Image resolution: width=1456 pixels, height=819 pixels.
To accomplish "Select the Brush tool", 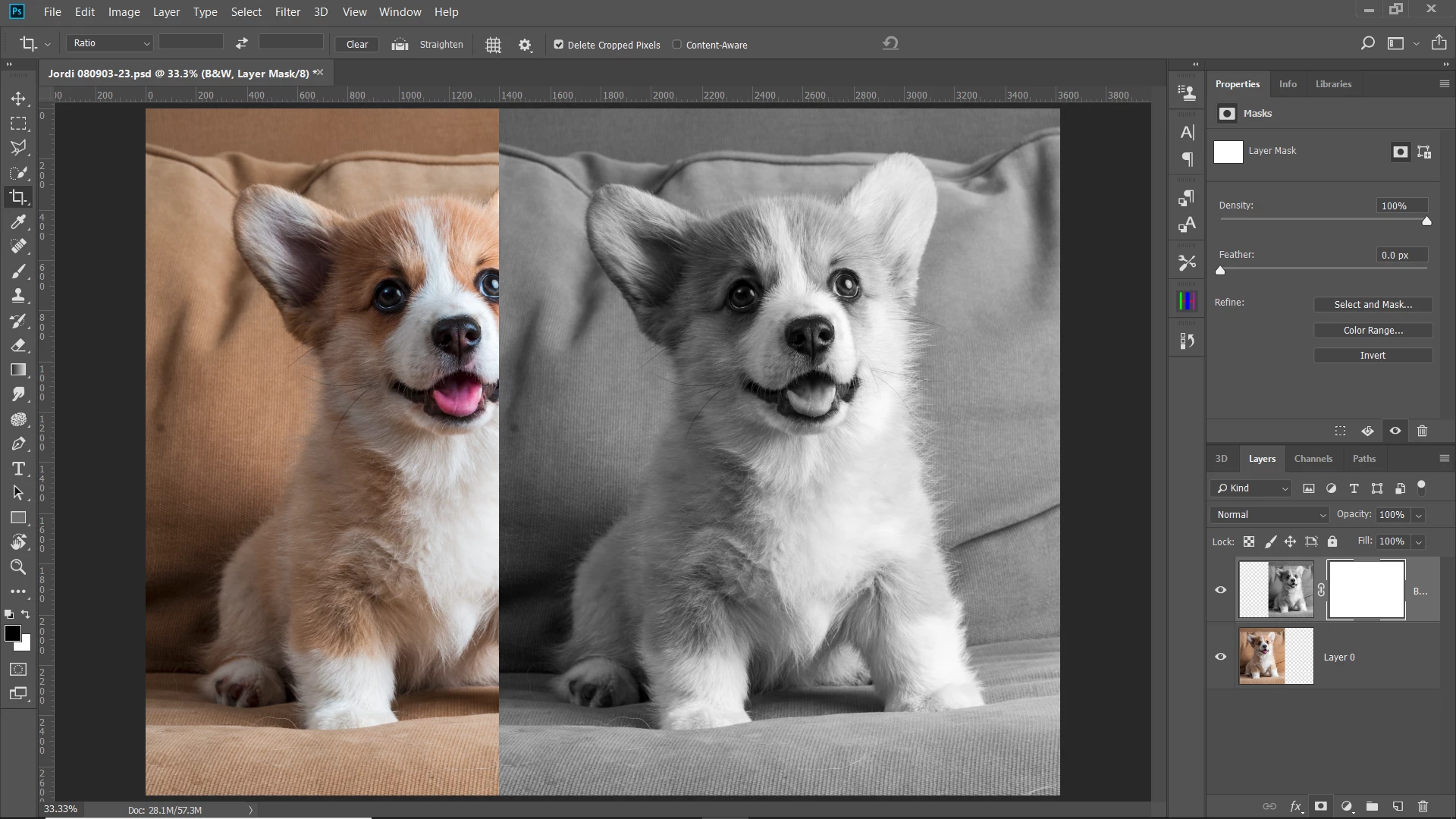I will coord(18,271).
